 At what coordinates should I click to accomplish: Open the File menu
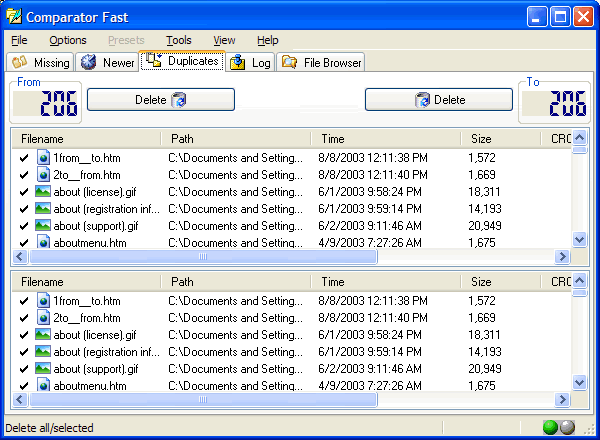click(x=19, y=40)
